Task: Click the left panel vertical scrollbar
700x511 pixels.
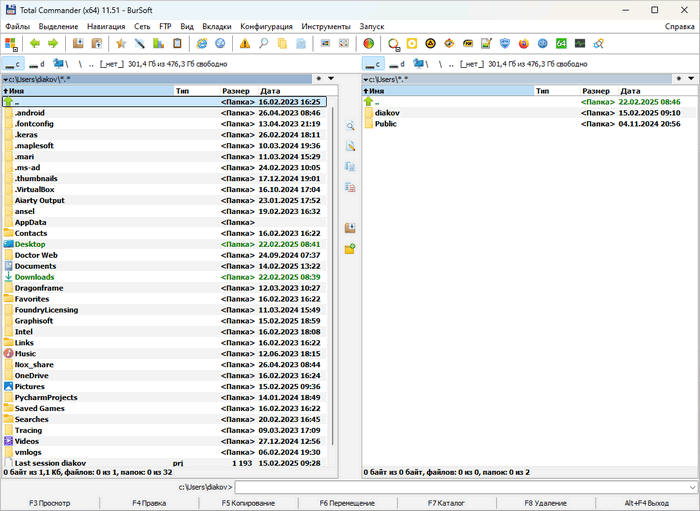Action: [x=333, y=276]
